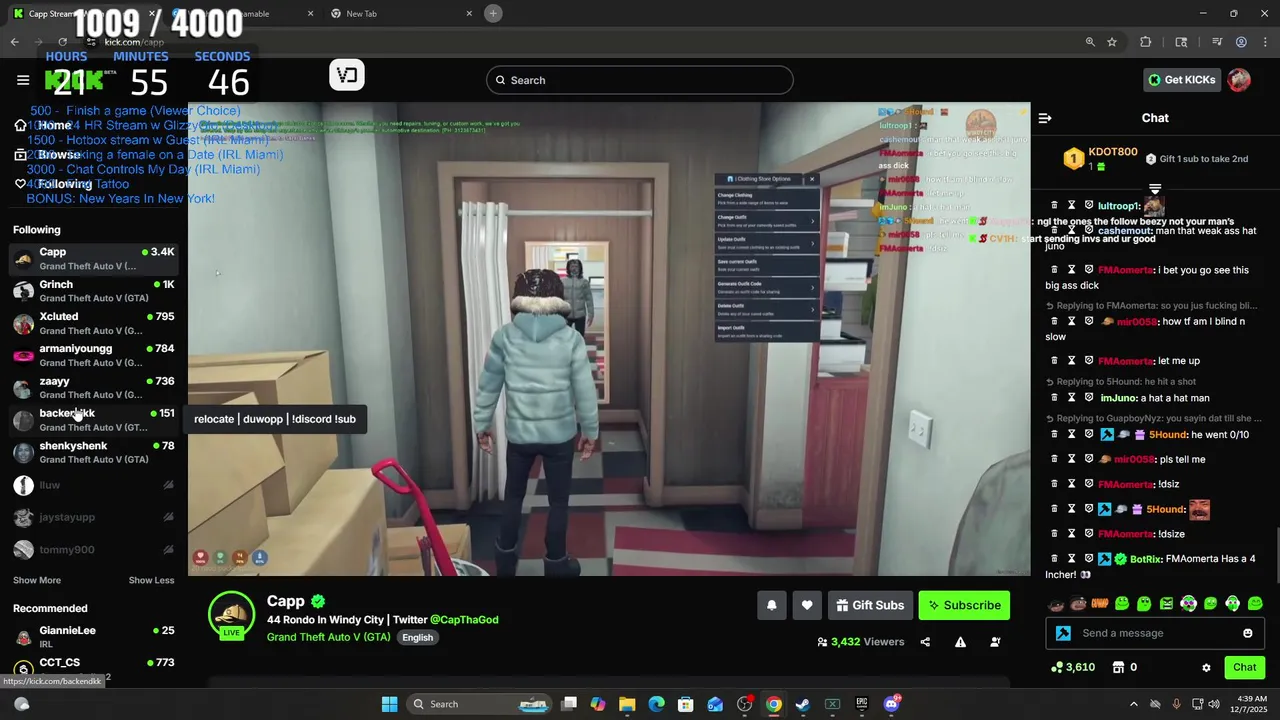
Task: Click the Get KICKs button
Action: pyautogui.click(x=1182, y=80)
